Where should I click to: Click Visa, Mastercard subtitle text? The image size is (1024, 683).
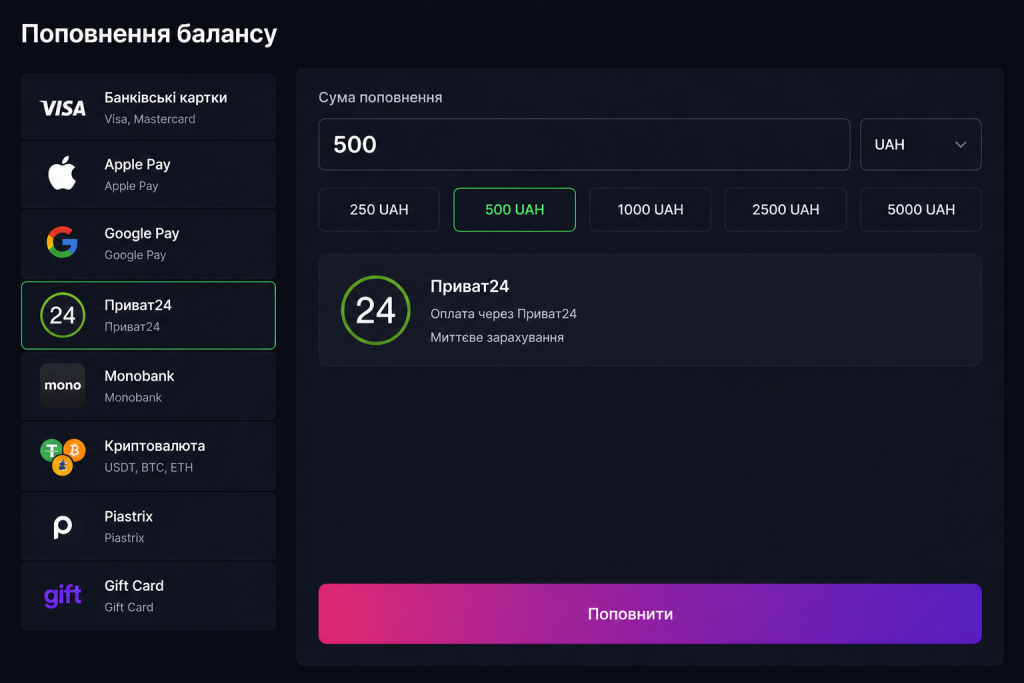point(150,119)
